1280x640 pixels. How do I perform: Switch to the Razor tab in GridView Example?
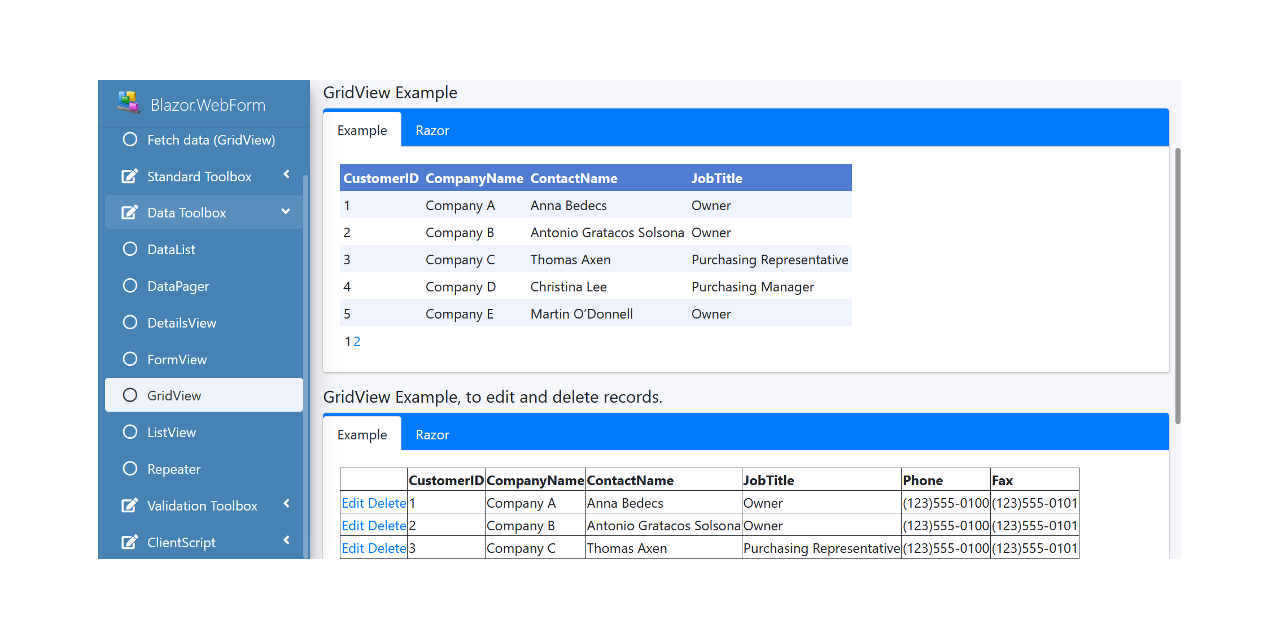432,130
